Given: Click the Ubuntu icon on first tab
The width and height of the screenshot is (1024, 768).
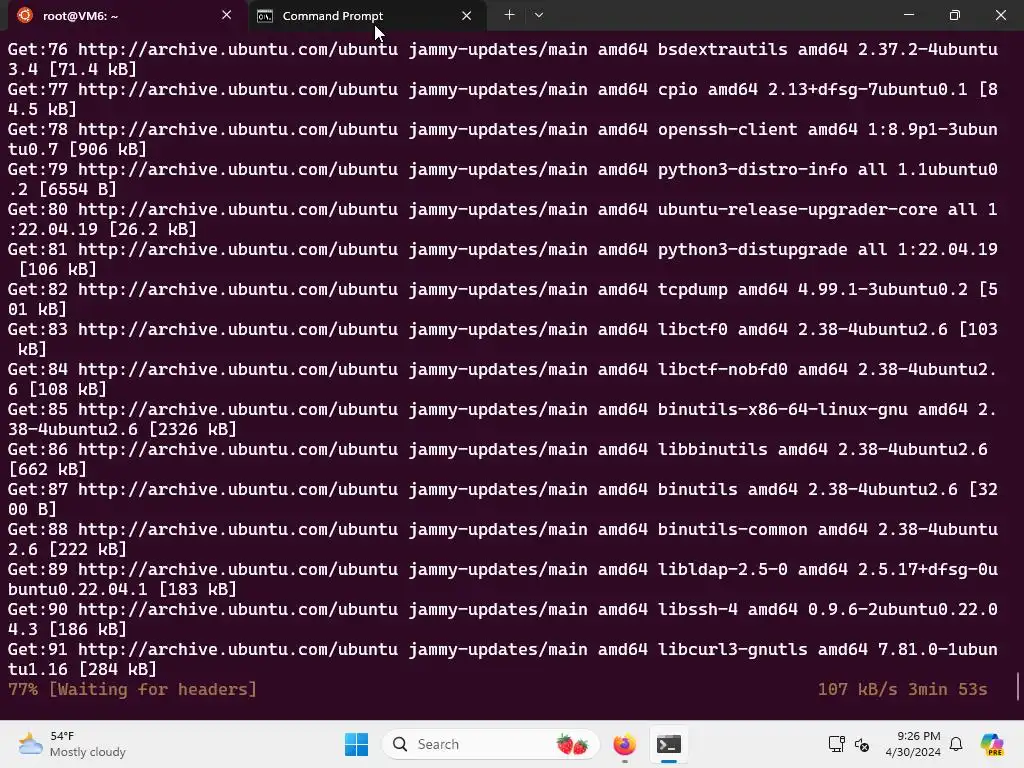Looking at the screenshot, I should (x=25, y=15).
